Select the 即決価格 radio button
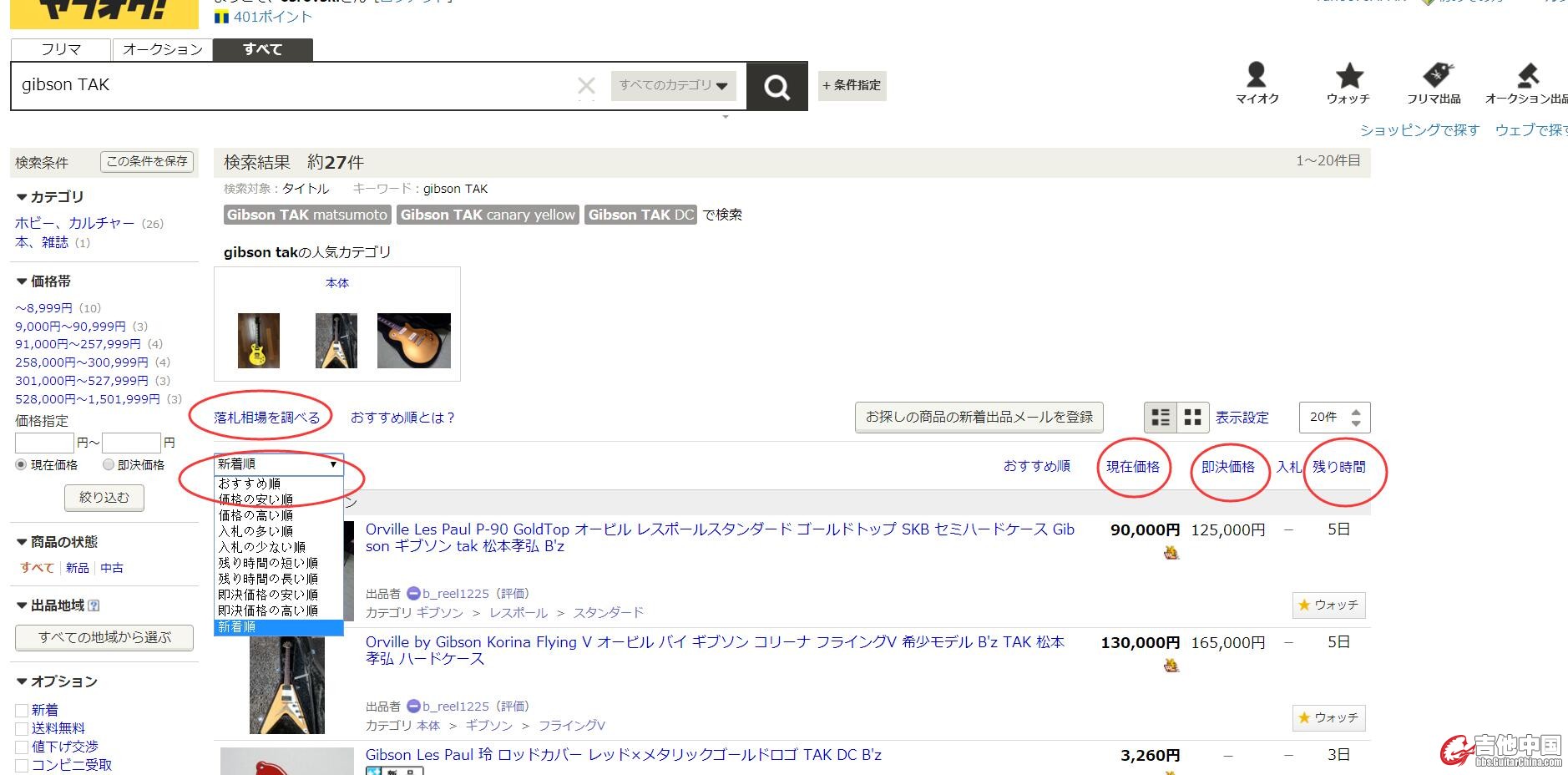 tap(108, 465)
